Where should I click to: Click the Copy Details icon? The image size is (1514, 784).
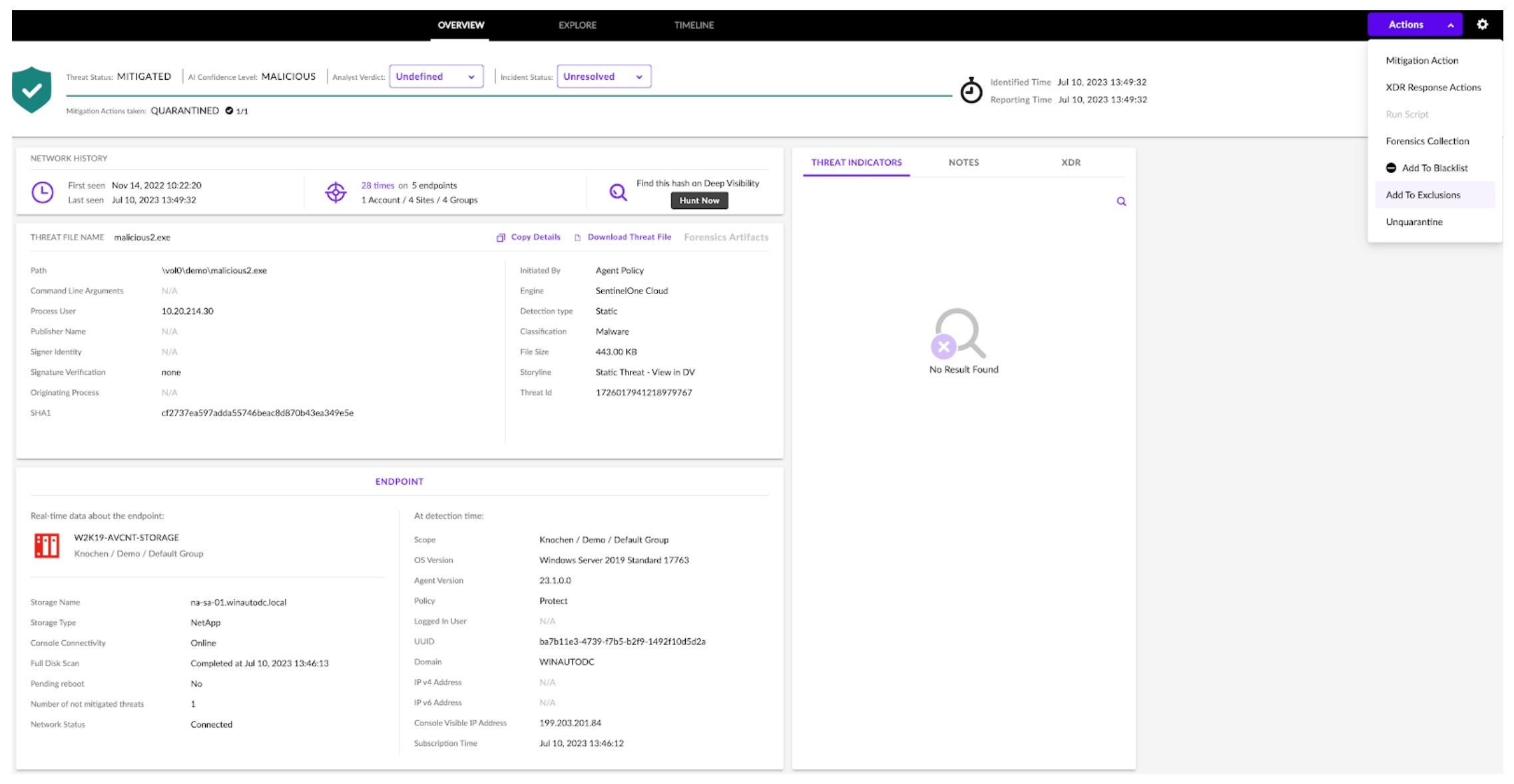coord(501,238)
